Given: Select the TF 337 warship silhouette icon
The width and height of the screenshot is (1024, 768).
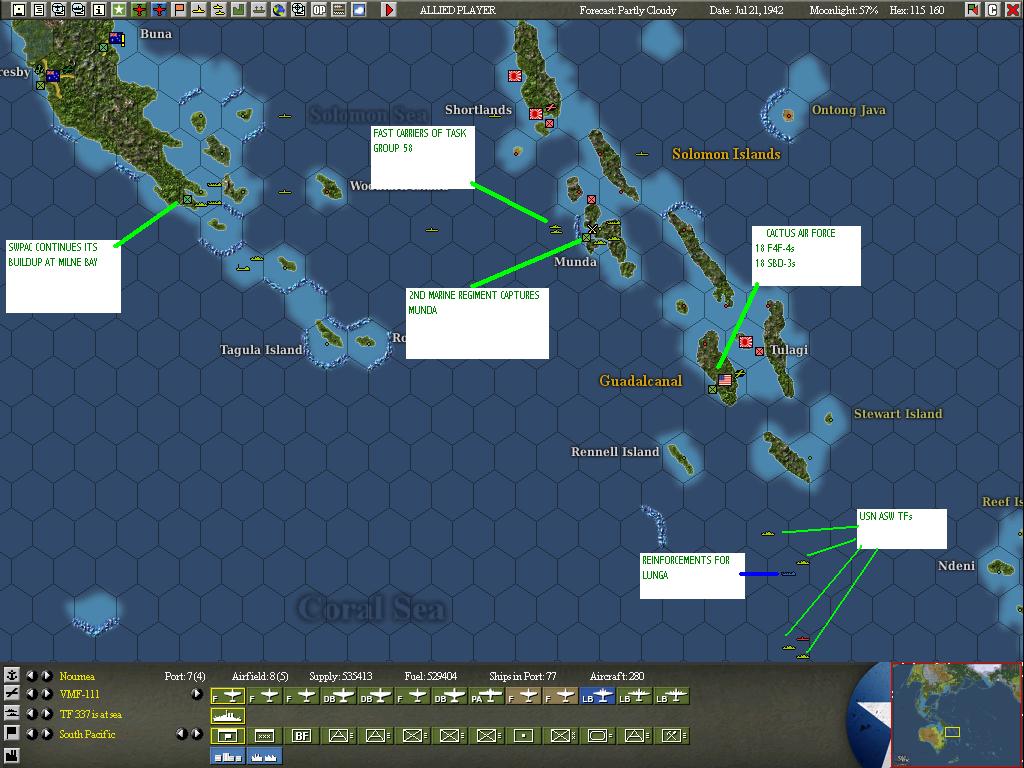Looking at the screenshot, I should pyautogui.click(x=227, y=716).
